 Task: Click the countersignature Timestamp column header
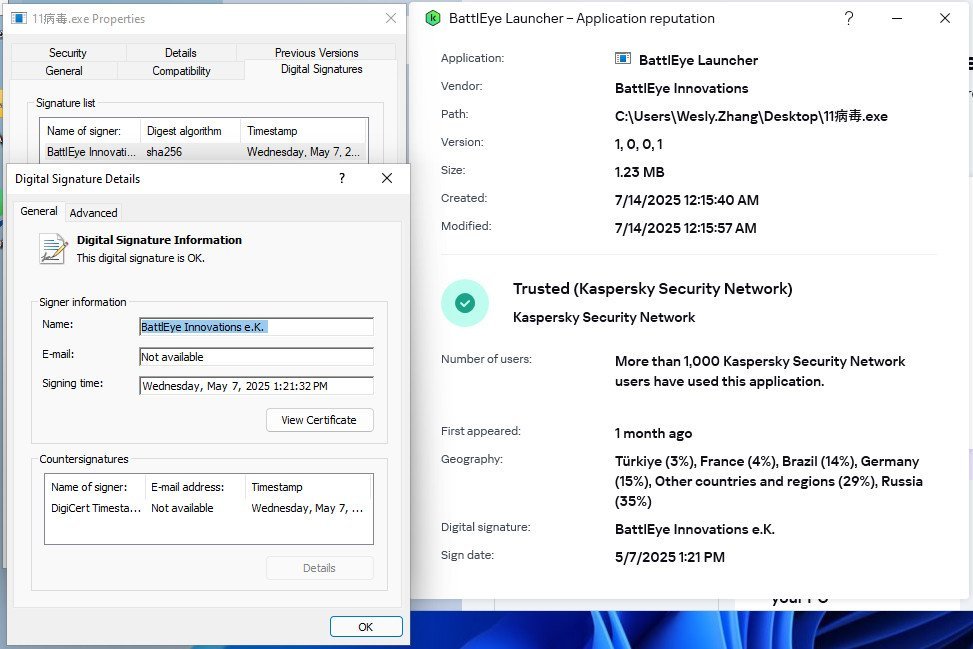coord(308,487)
